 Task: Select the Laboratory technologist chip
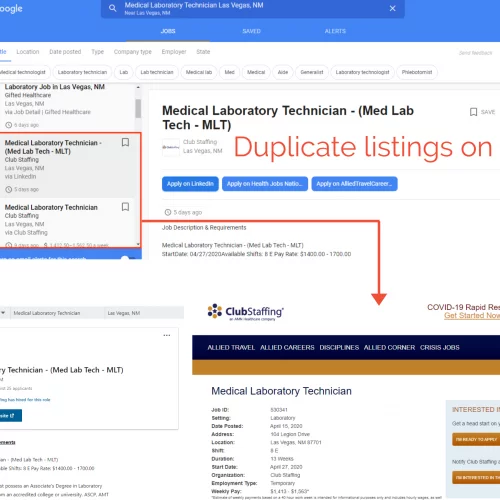362,72
